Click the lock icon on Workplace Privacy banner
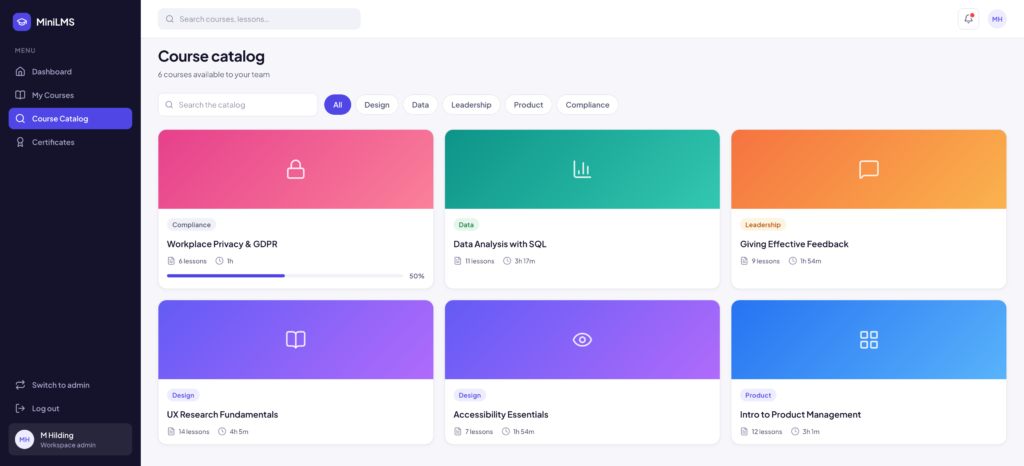The width and height of the screenshot is (1024, 466). (296, 170)
